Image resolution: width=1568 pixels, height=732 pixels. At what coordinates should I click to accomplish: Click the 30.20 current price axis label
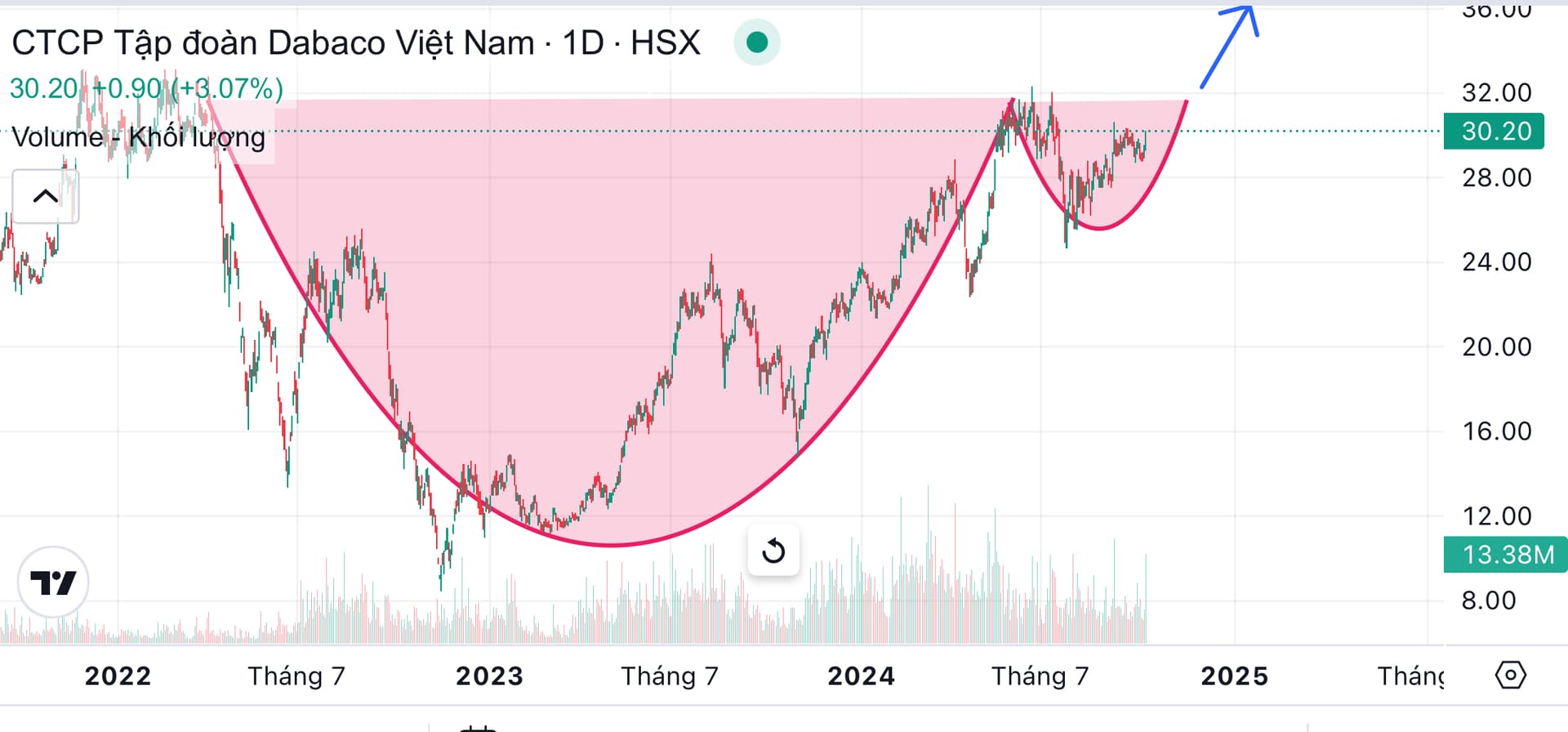(1494, 132)
